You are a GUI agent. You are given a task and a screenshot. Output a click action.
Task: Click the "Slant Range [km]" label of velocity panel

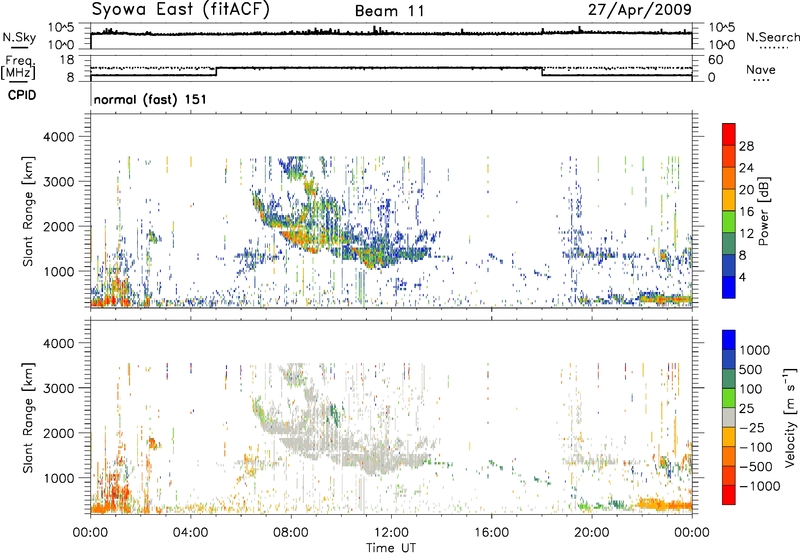click(28, 417)
